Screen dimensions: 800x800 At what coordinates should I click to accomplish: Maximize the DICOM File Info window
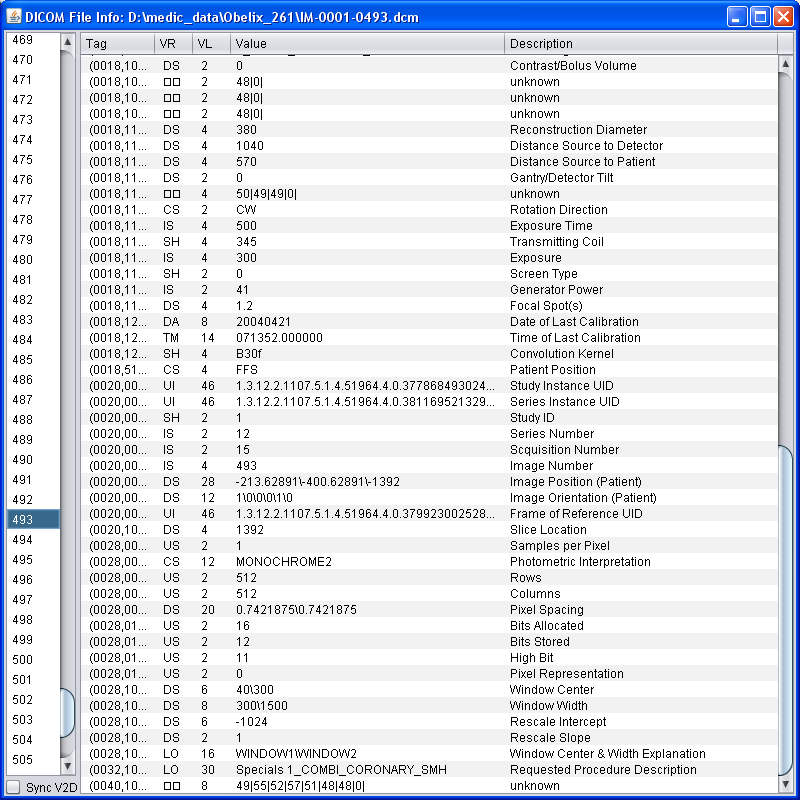point(760,17)
